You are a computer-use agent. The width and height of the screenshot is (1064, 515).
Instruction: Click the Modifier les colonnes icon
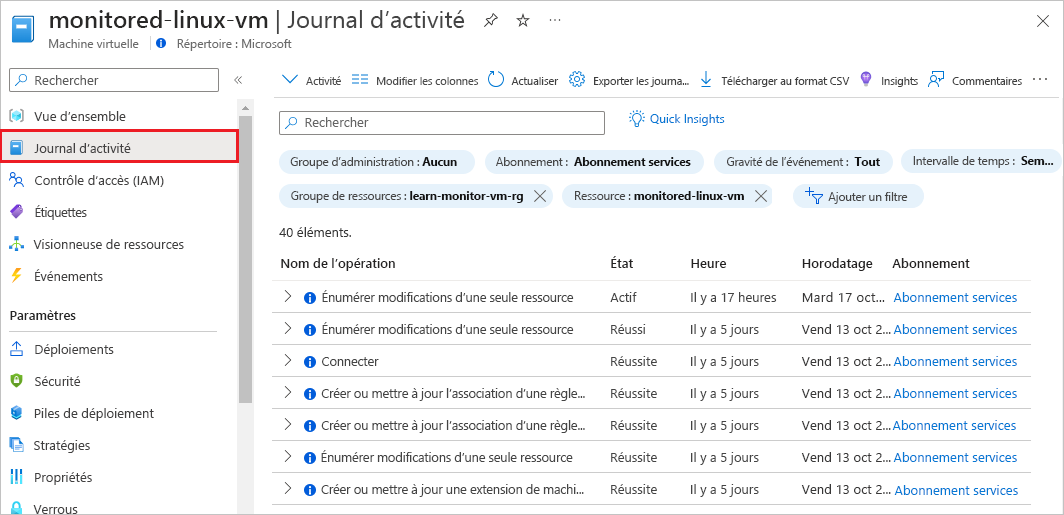click(360, 80)
